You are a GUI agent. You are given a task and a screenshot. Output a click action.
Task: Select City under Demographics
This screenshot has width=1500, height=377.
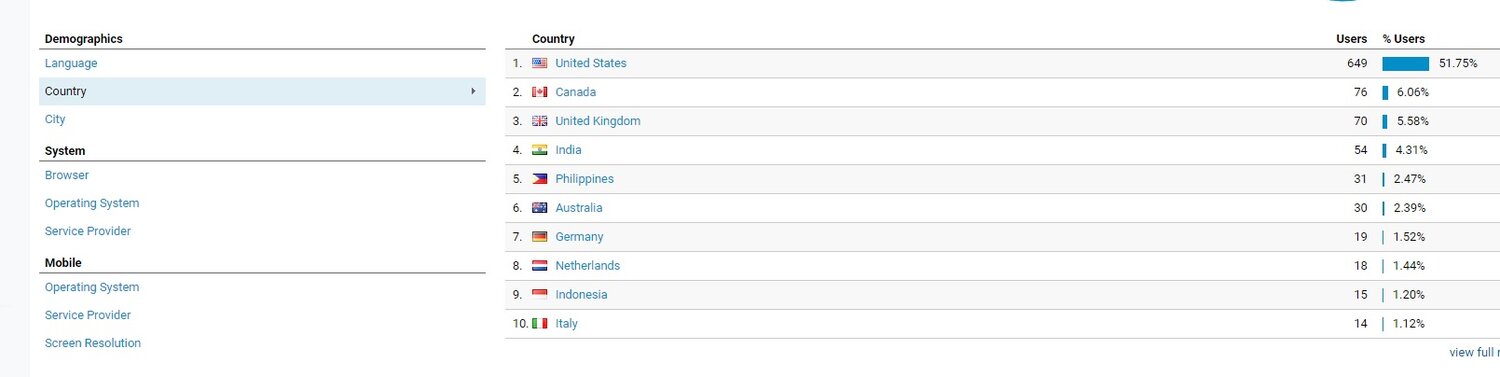[x=55, y=119]
